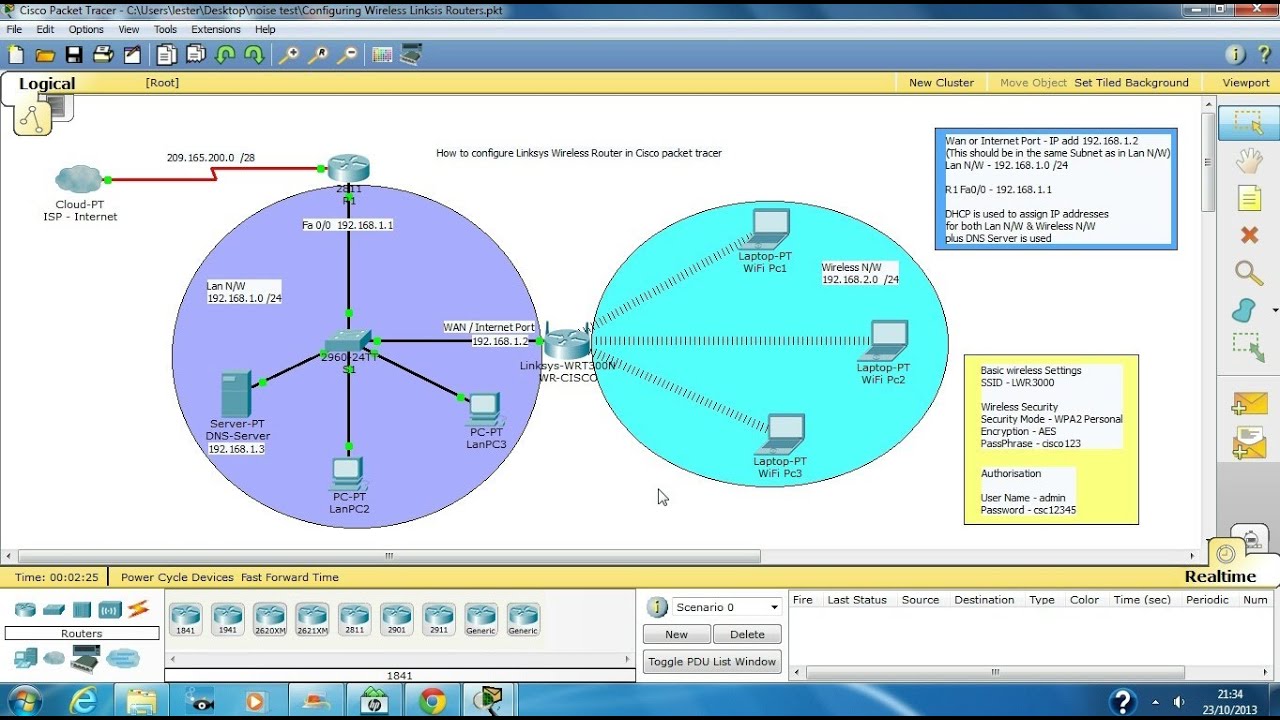Screen dimensions: 1280x720
Task: Print using the printer toolbar icon
Action: pos(103,55)
